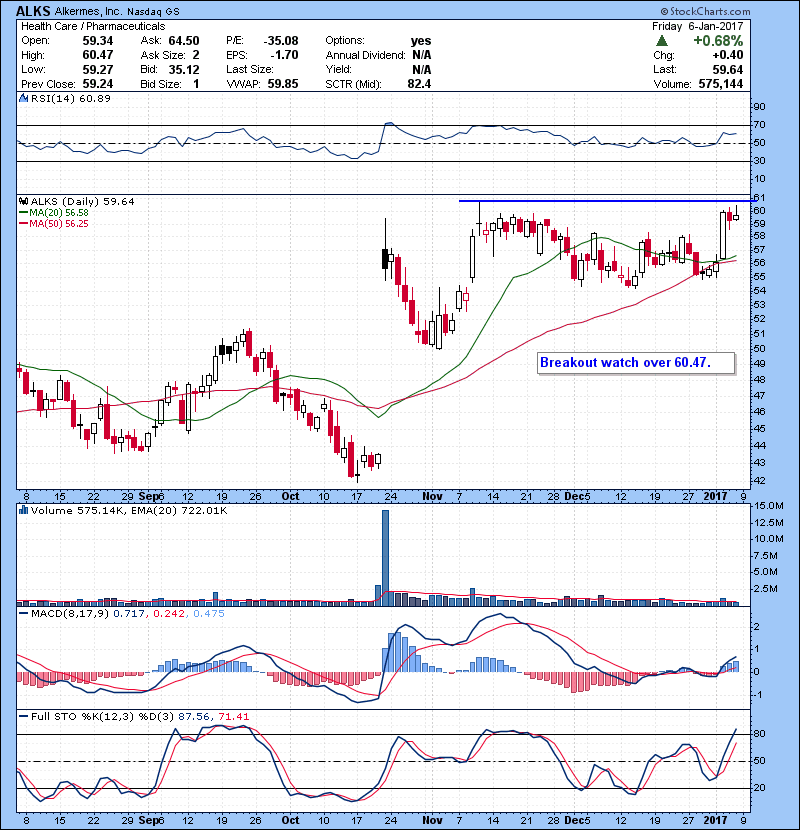Click the MACD value 0.717
The image size is (800, 830).
(129, 614)
